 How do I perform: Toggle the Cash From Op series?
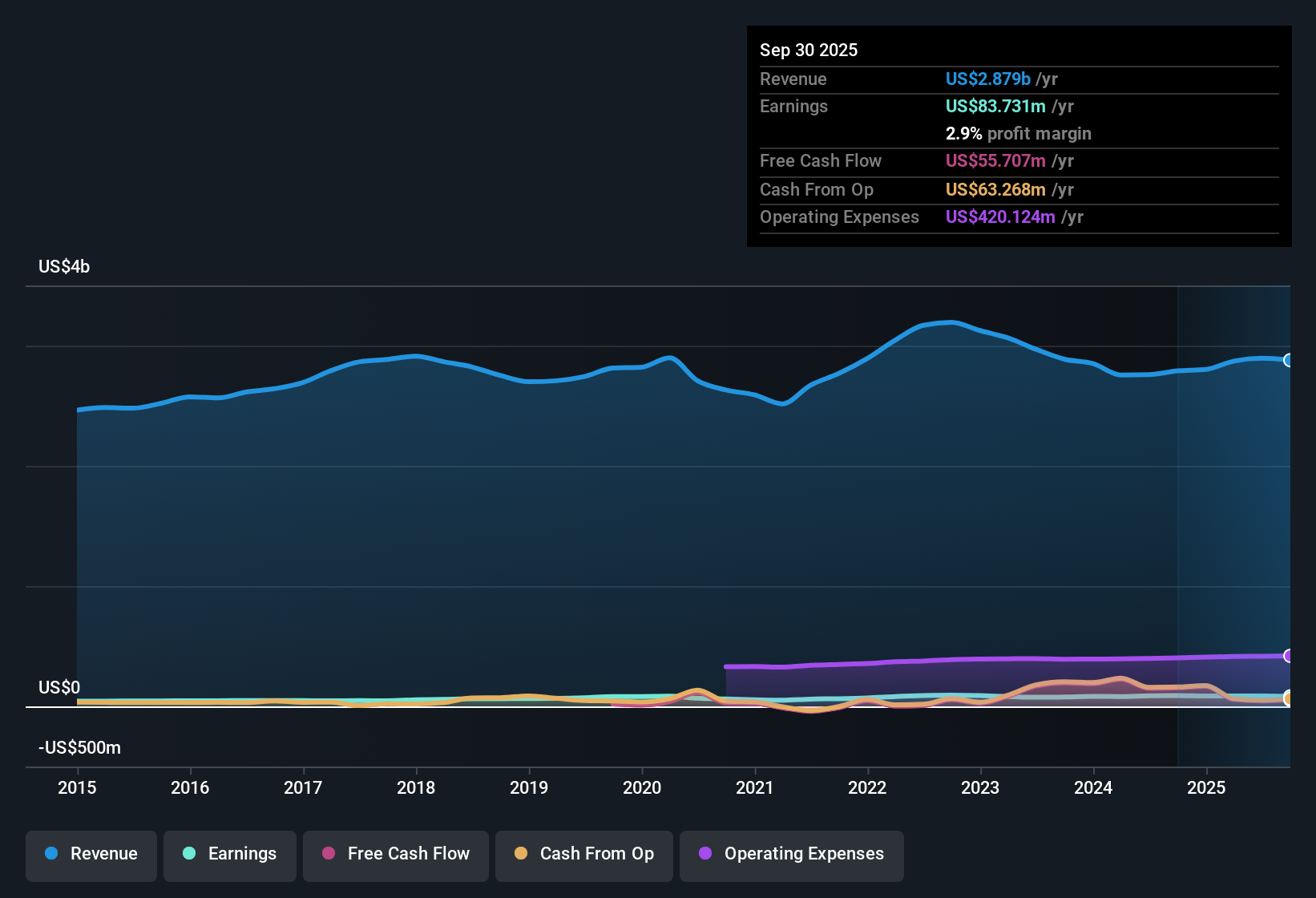[584, 854]
